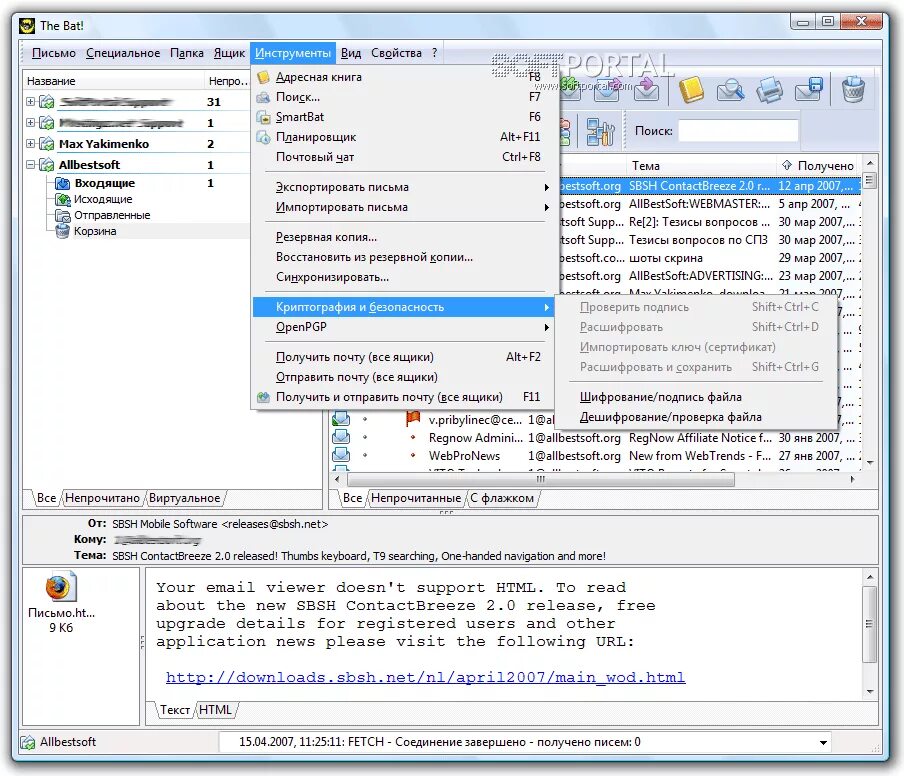Click the Firefox icon of Письмо.ht... attachment
This screenshot has width=904, height=776.
point(59,587)
